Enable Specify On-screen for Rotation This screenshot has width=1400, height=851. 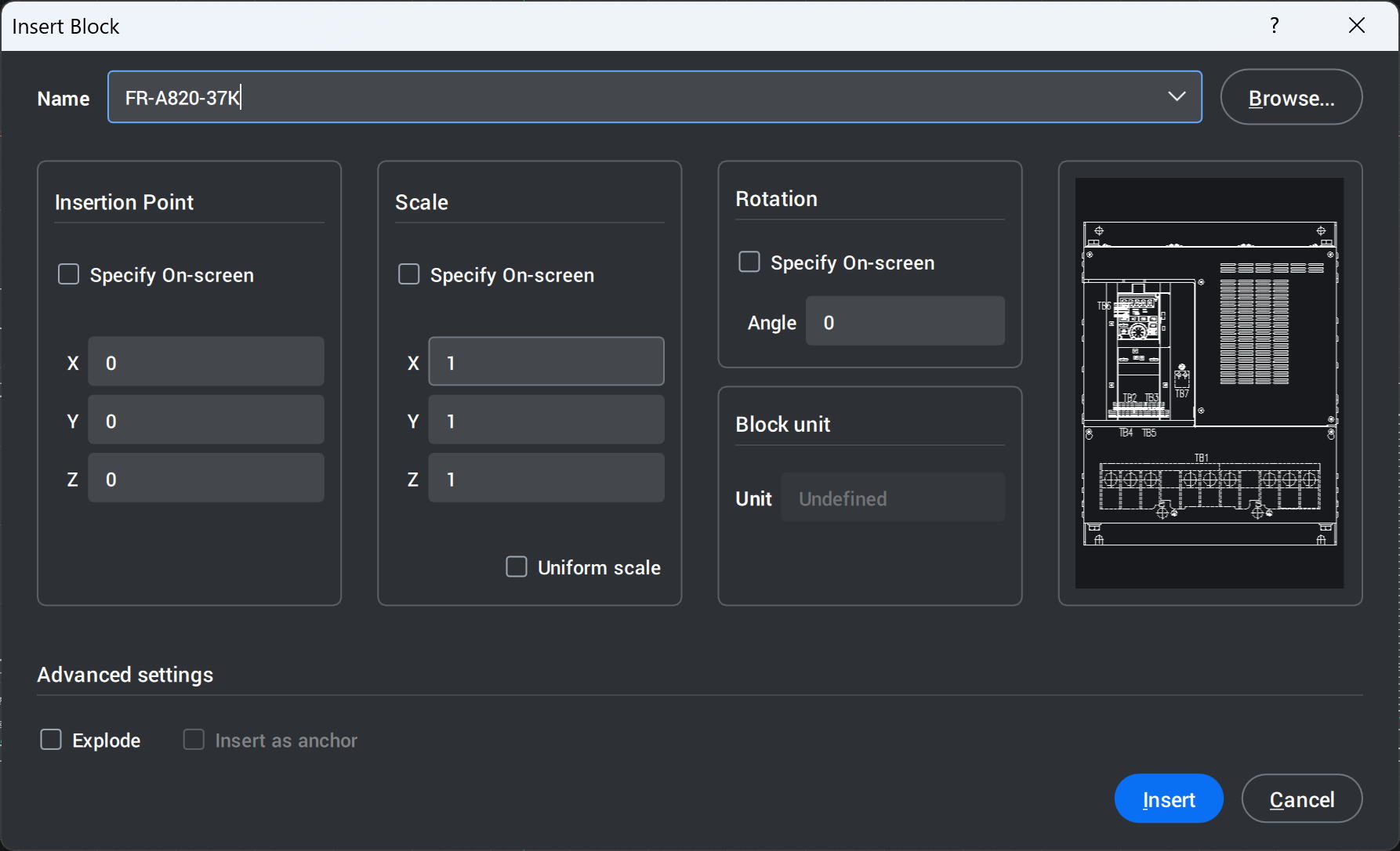pyautogui.click(x=749, y=262)
